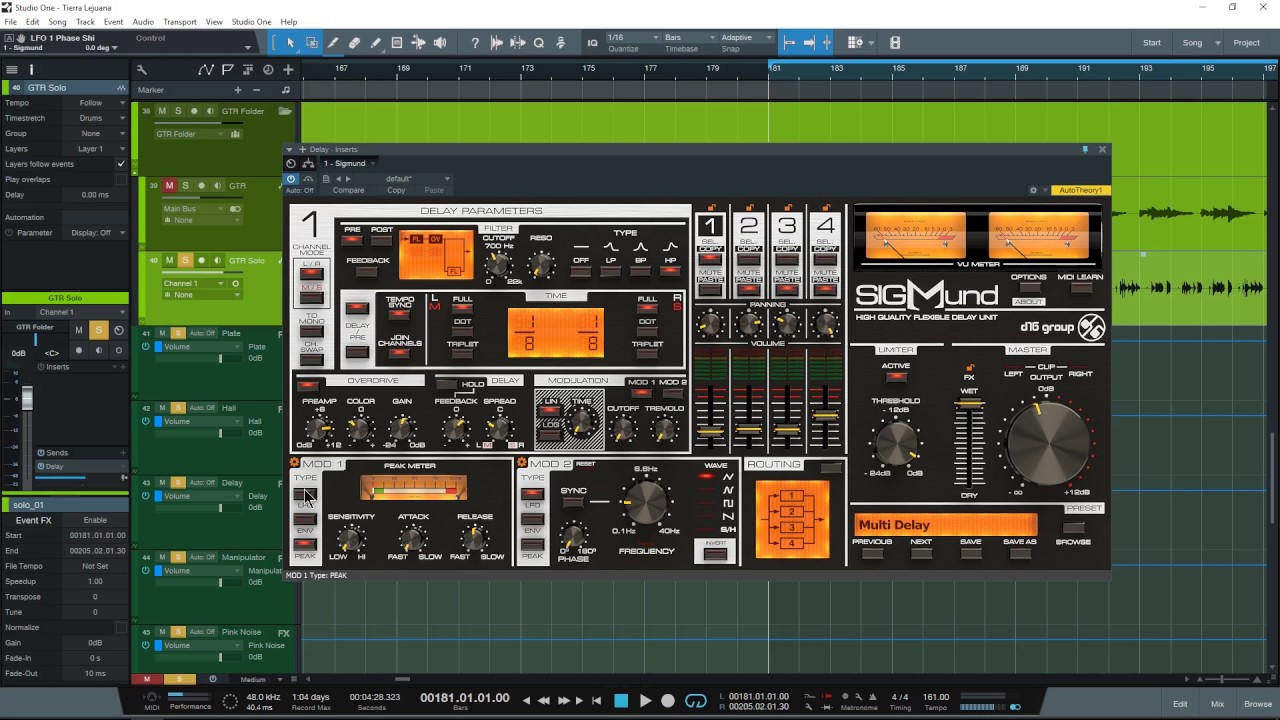Click the Multi Delay preset name display
Screen dimensions: 1280x720
(x=945, y=525)
